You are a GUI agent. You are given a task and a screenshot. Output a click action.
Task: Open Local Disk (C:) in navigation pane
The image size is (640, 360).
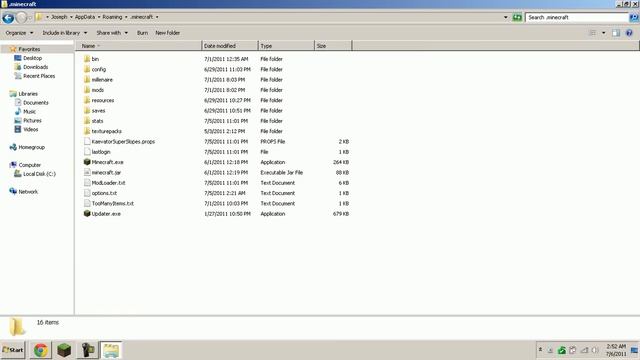[x=39, y=174]
